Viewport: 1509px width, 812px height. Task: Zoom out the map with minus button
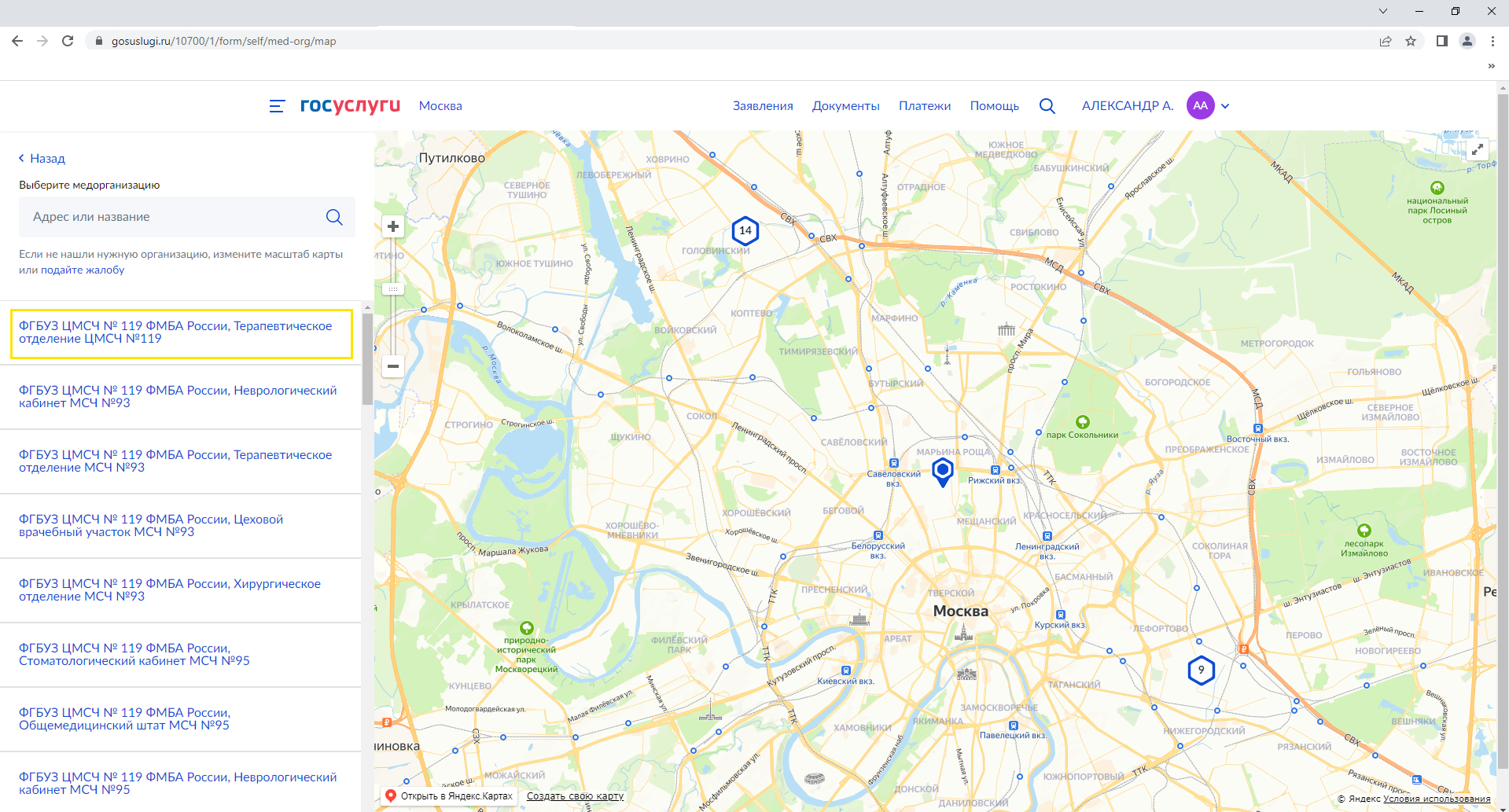pyautogui.click(x=393, y=366)
